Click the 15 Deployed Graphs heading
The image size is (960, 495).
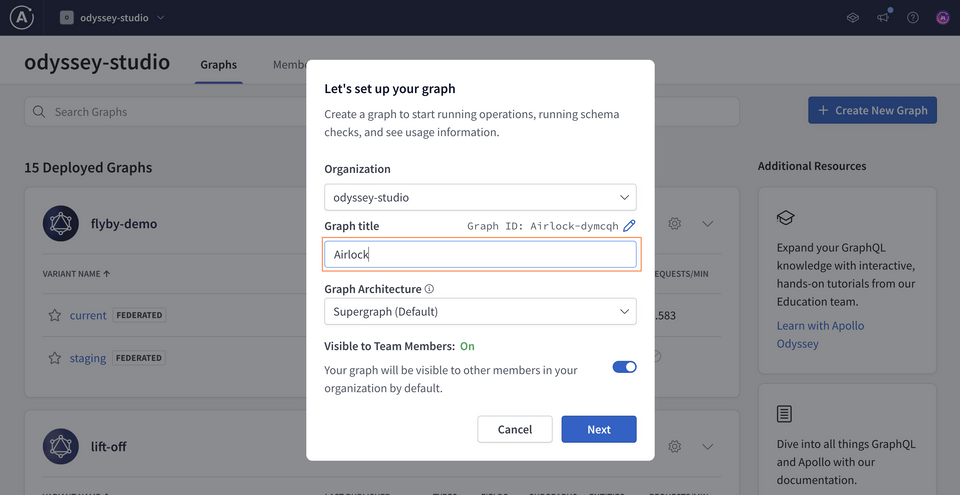(x=88, y=167)
